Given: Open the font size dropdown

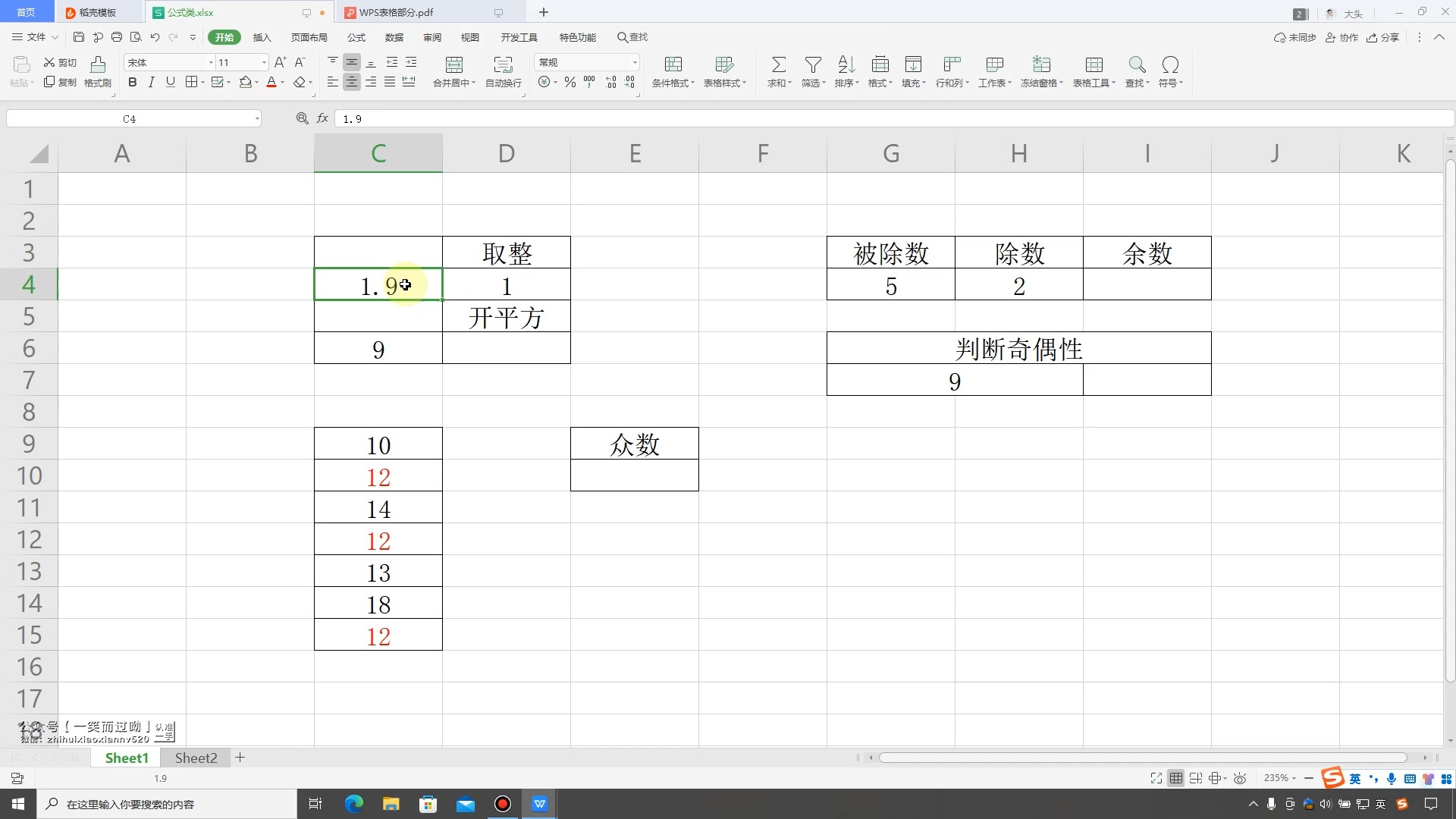Looking at the screenshot, I should coord(264,62).
